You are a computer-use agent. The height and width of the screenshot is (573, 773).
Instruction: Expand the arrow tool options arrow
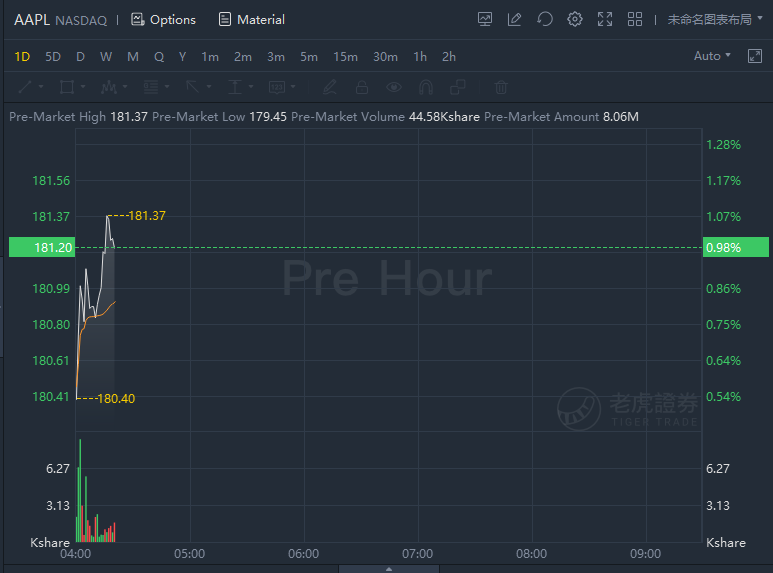click(x=209, y=87)
